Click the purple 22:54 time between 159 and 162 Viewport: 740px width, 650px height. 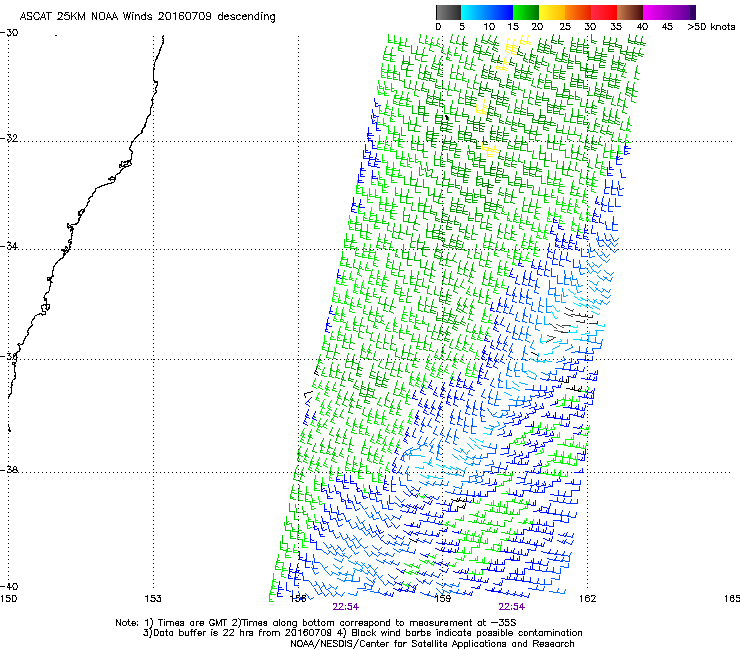tap(512, 607)
